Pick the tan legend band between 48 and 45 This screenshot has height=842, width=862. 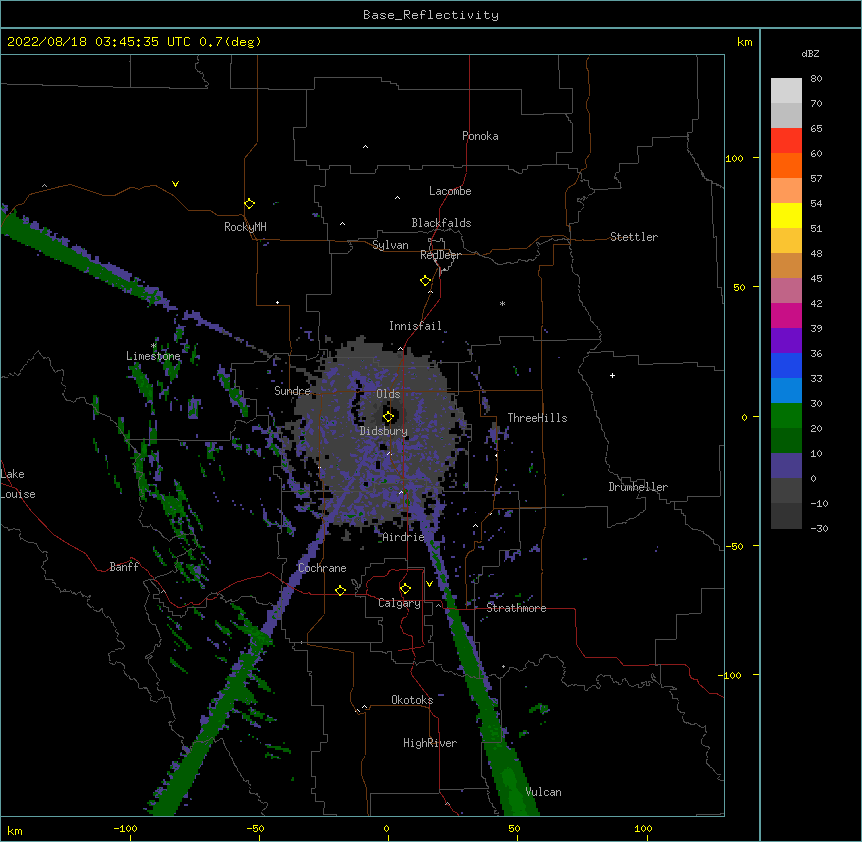pyautogui.click(x=786, y=265)
